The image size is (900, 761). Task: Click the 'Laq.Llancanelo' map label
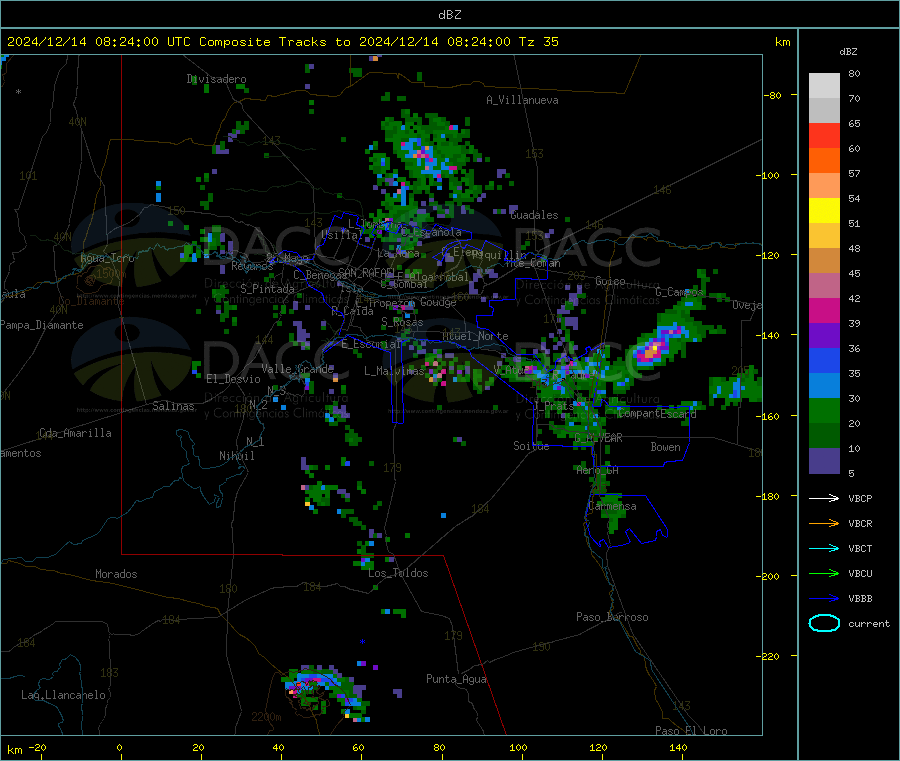[x=63, y=696]
